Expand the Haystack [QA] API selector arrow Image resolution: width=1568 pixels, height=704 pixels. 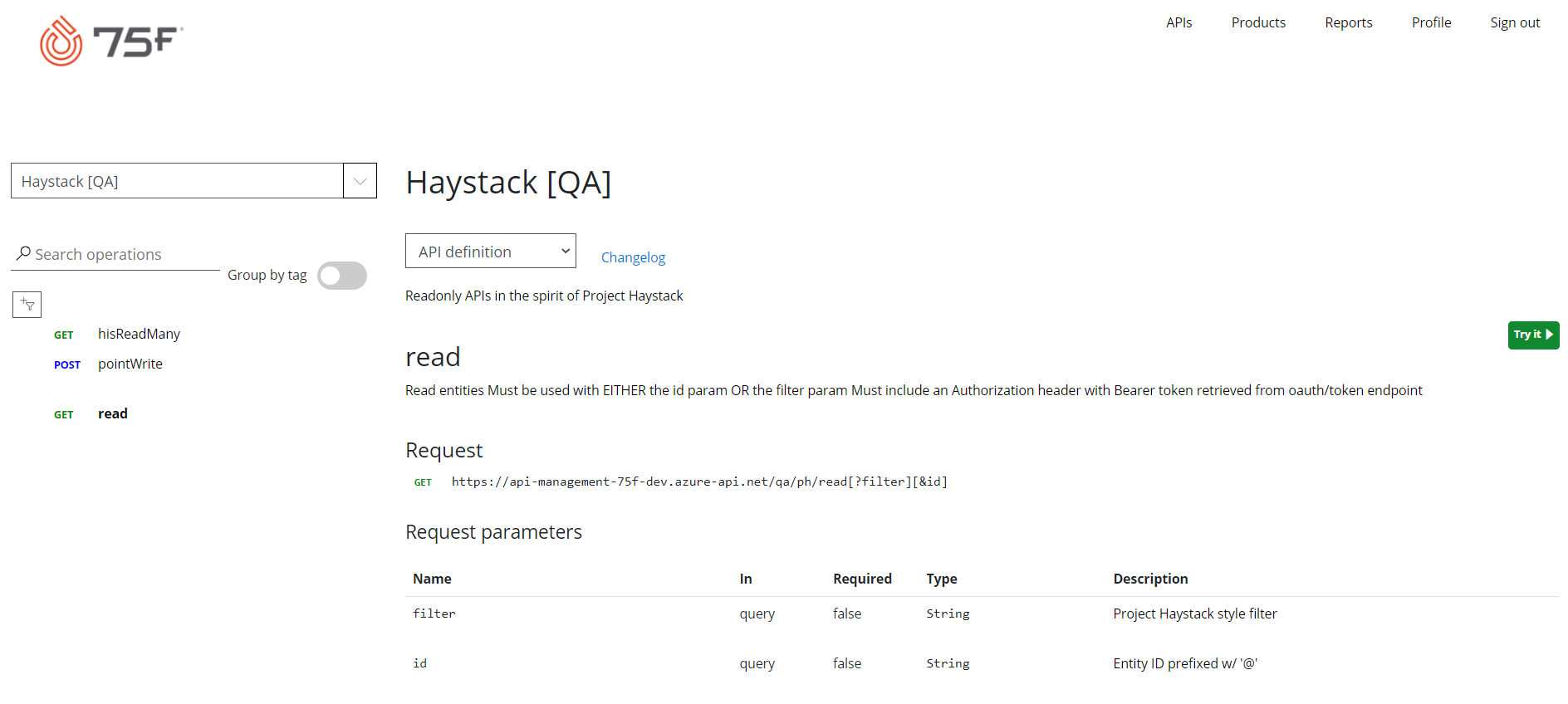point(360,181)
